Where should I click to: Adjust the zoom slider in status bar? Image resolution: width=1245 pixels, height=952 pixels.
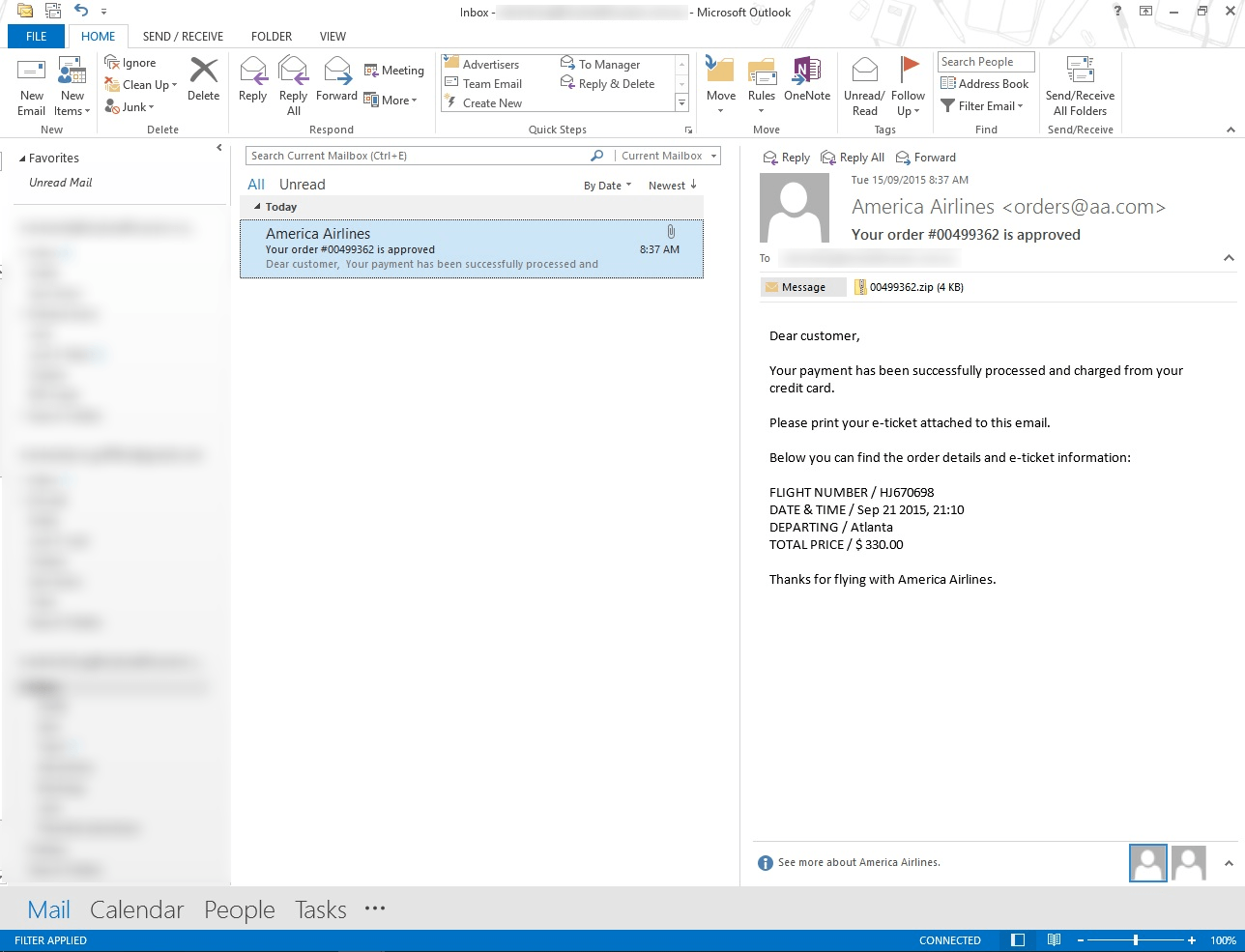point(1136,940)
